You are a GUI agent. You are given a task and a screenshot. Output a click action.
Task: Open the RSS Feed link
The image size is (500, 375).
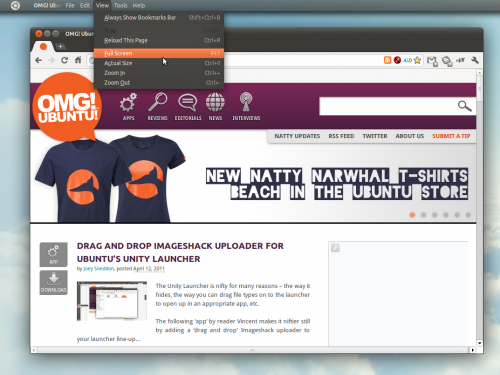(341, 136)
